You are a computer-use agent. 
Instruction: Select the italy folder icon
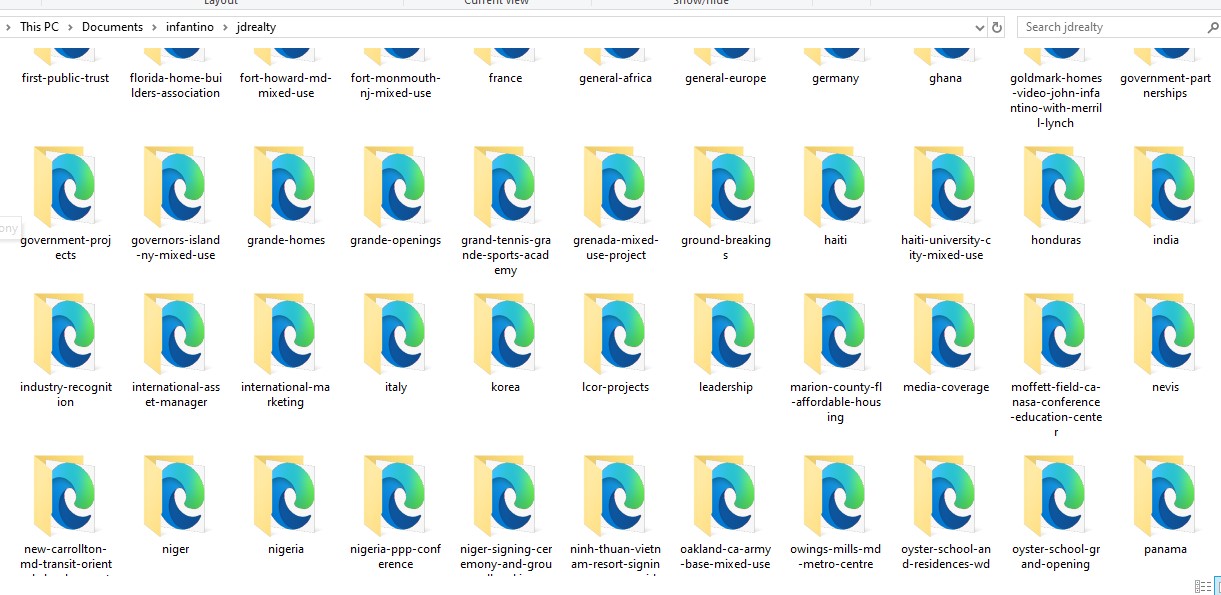[x=395, y=335]
